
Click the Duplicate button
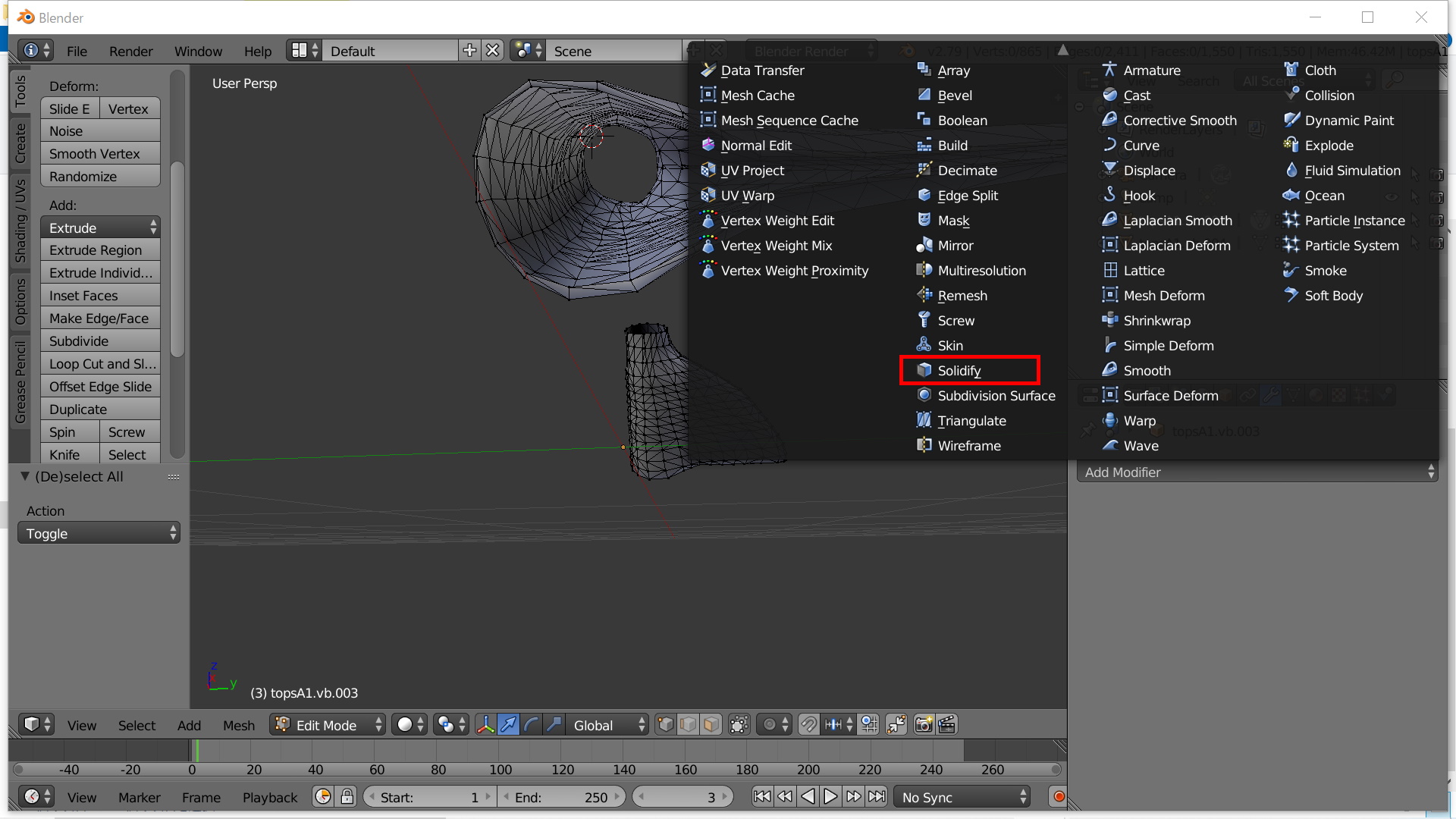pyautogui.click(x=100, y=409)
